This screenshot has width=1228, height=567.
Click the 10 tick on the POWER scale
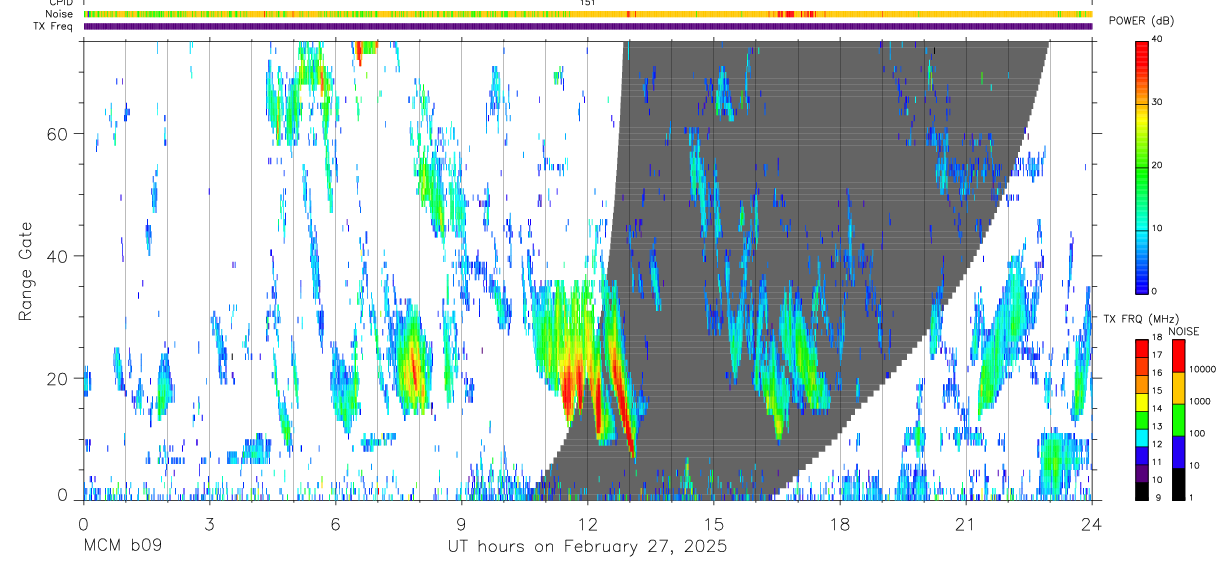tap(1158, 229)
